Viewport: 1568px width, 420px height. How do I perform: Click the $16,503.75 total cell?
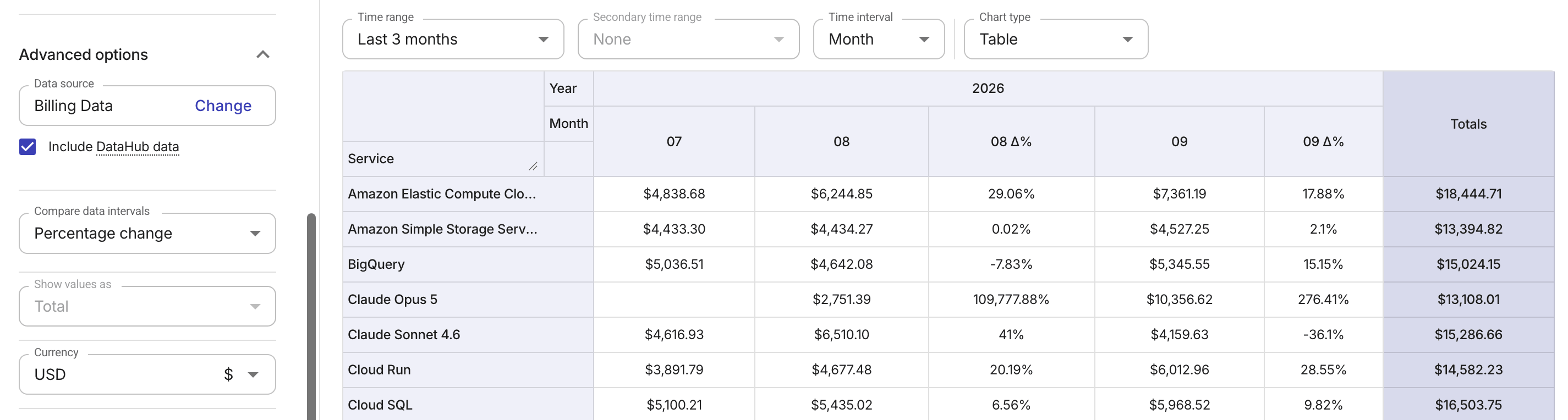pyautogui.click(x=1468, y=405)
